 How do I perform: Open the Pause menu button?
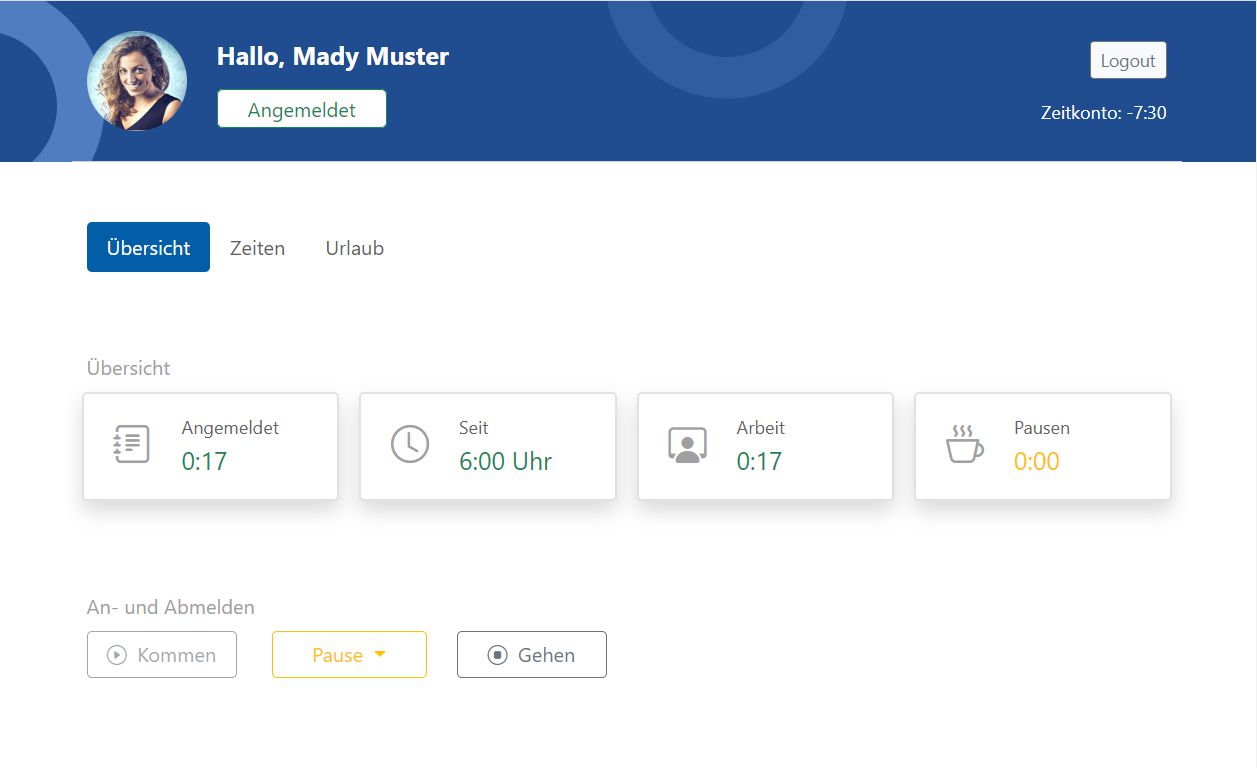pos(338,655)
